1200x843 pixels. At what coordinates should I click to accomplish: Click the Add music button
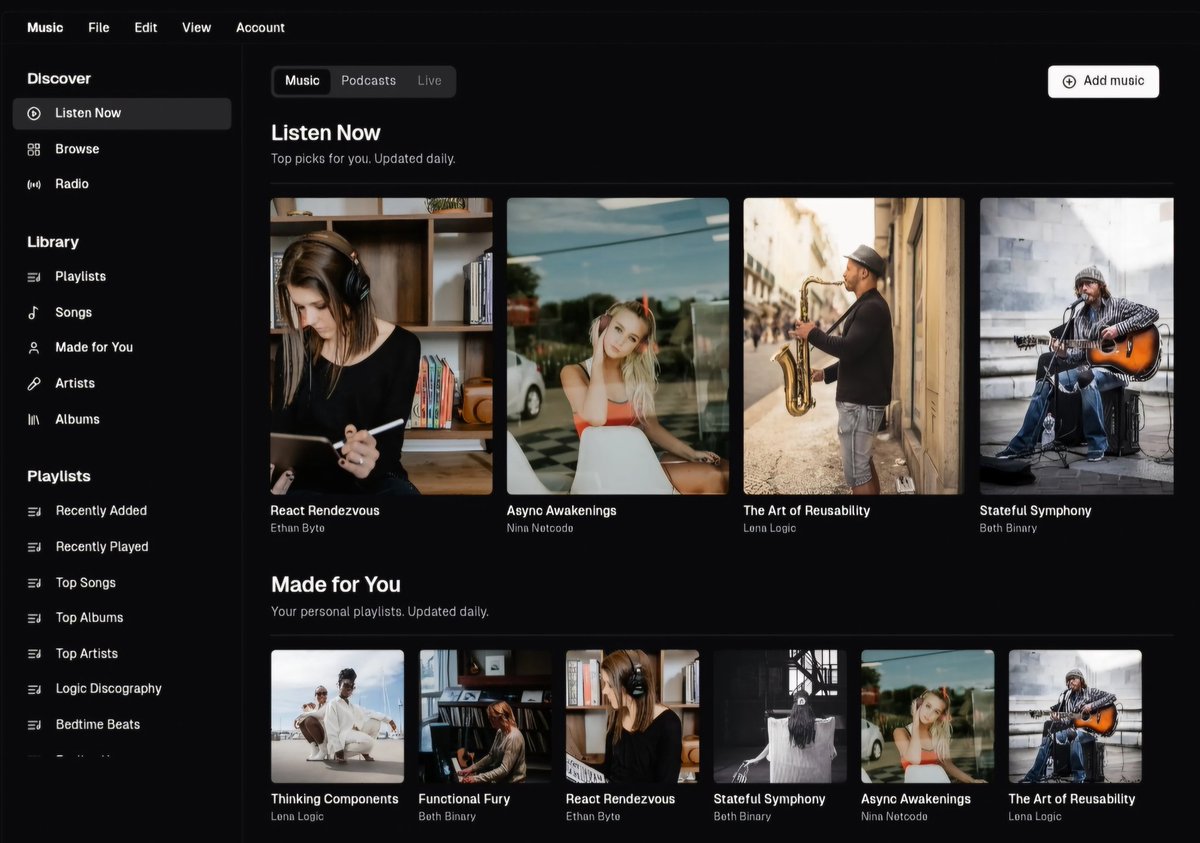[x=1103, y=82]
